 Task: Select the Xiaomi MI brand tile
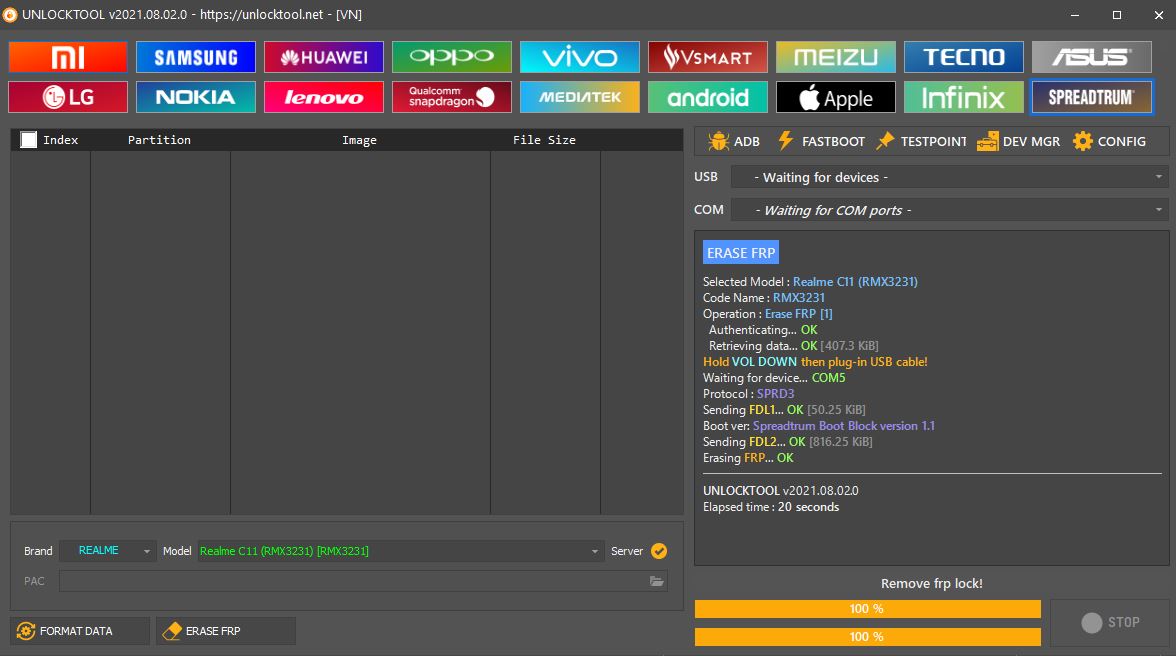68,57
